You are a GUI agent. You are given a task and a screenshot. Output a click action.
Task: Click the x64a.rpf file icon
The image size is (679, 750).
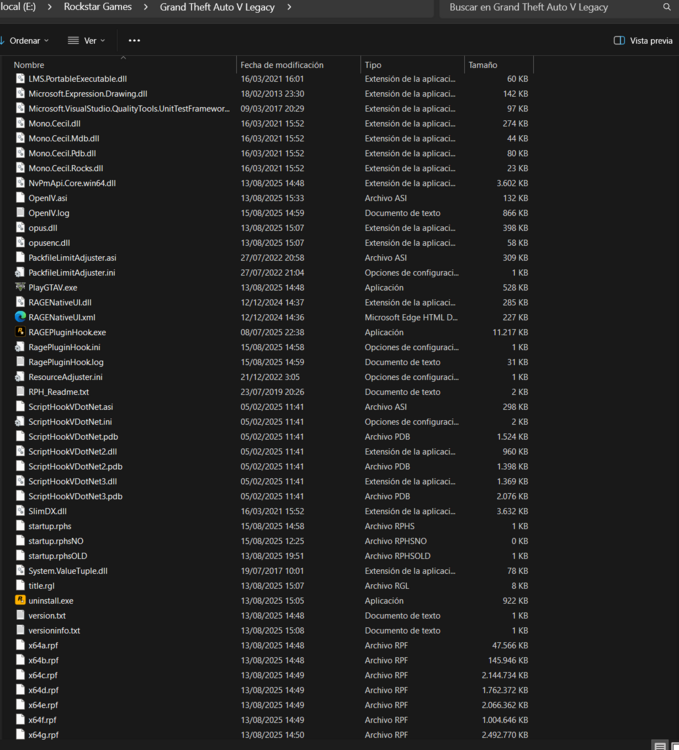click(20, 645)
